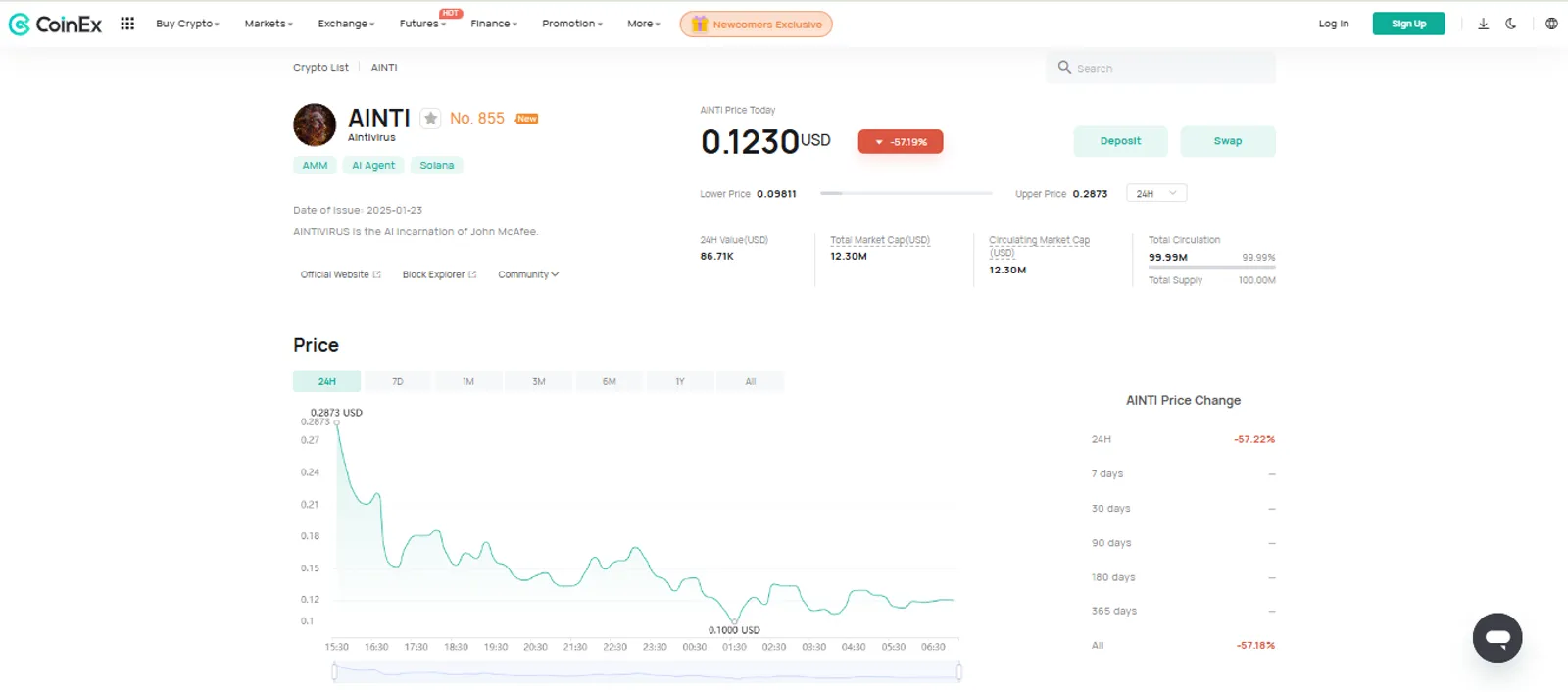Click the No. 855 rank text
Screen dimensions: 1568x692
tap(477, 119)
